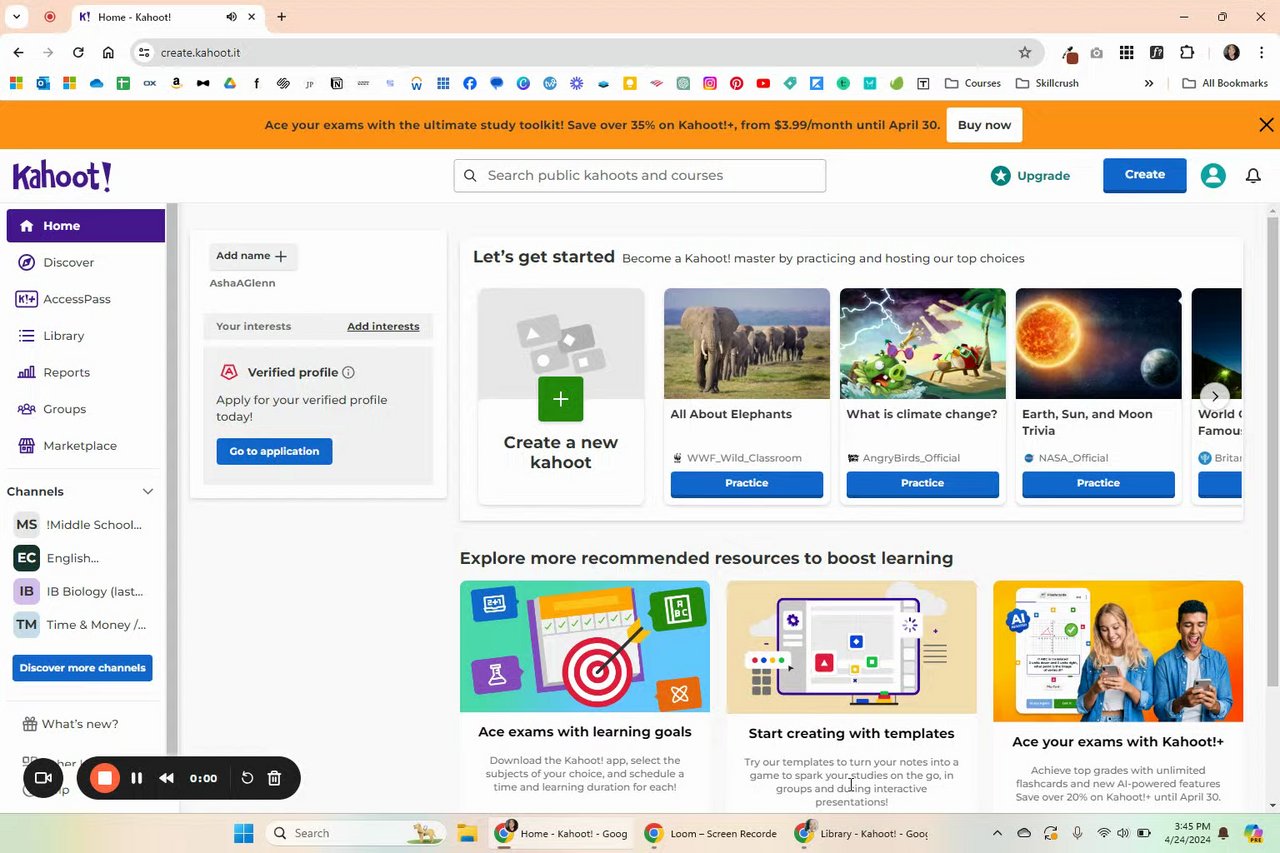The width and height of the screenshot is (1280, 853).
Task: Practice the All About Elephants kahoot
Action: 747,483
